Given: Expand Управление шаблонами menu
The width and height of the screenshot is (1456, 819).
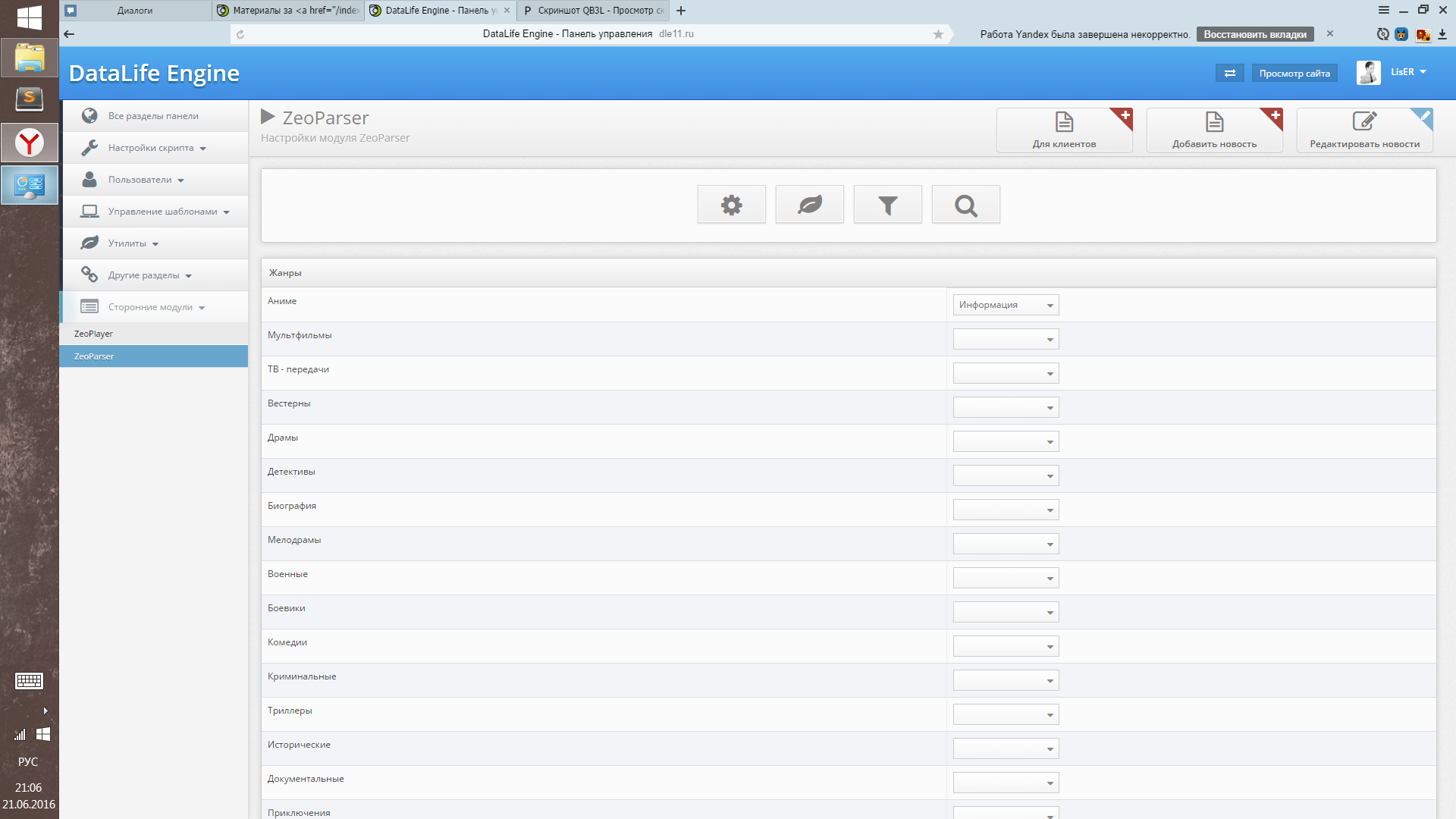Looking at the screenshot, I should pos(155,212).
